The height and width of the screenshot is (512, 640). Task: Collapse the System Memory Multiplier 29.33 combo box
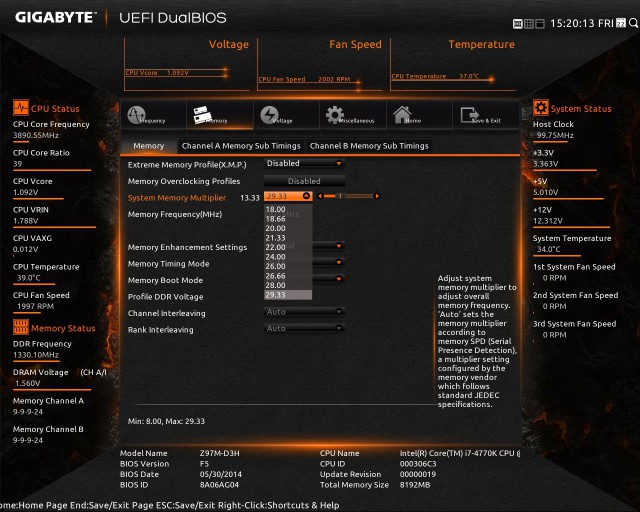tap(288, 196)
